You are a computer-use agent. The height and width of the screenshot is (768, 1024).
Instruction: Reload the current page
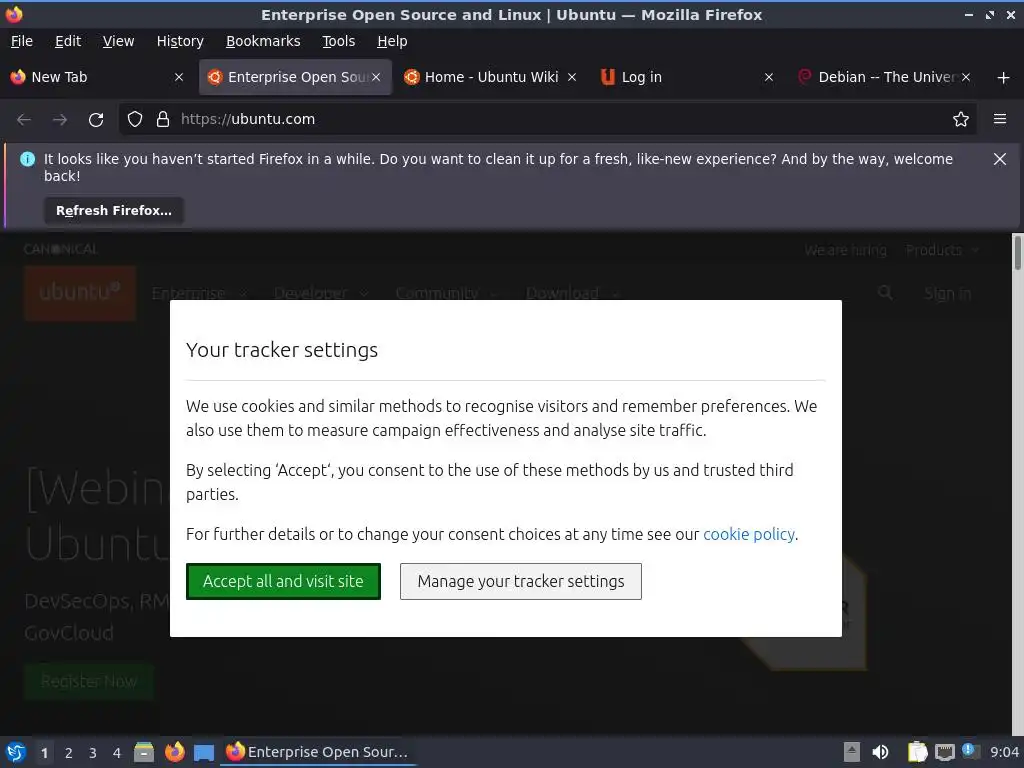(96, 120)
